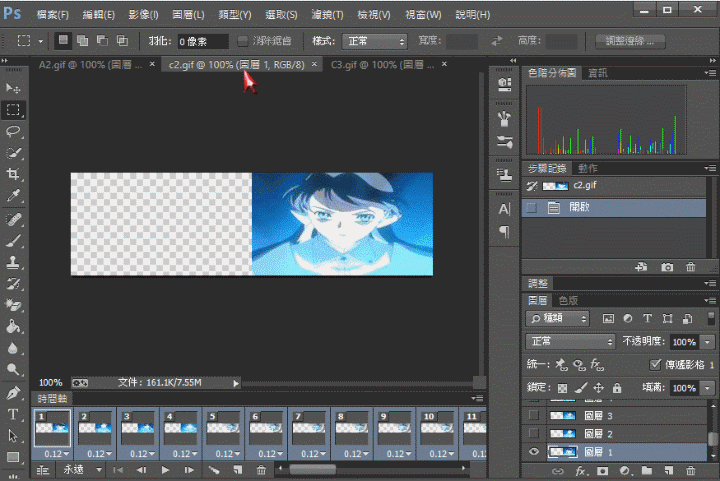The height and width of the screenshot is (481, 720).
Task: Select animation frame 7 thumbnail
Action: click(309, 428)
